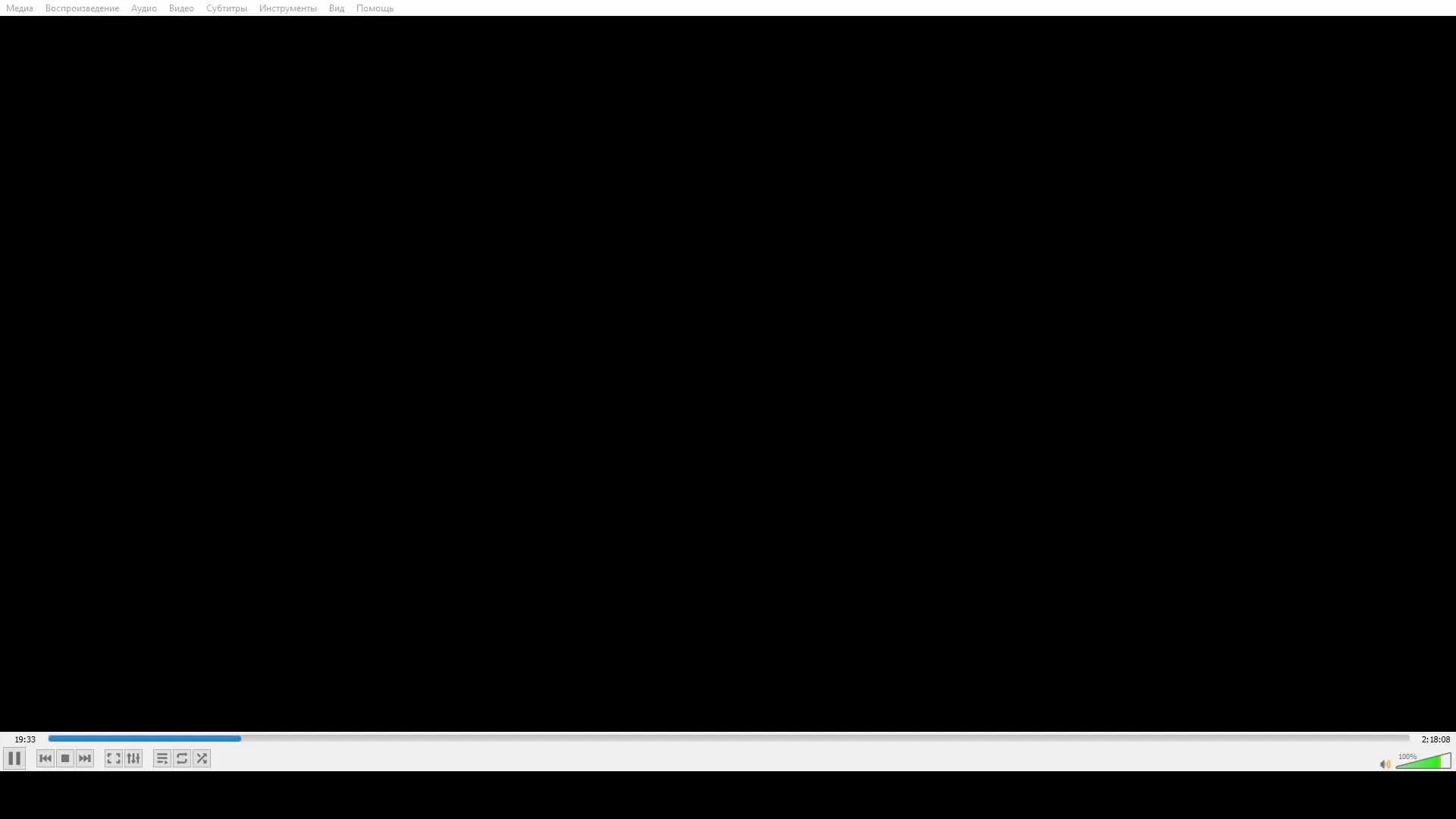The width and height of the screenshot is (1456, 819).
Task: Click the extended settings panel icon
Action: click(x=133, y=758)
